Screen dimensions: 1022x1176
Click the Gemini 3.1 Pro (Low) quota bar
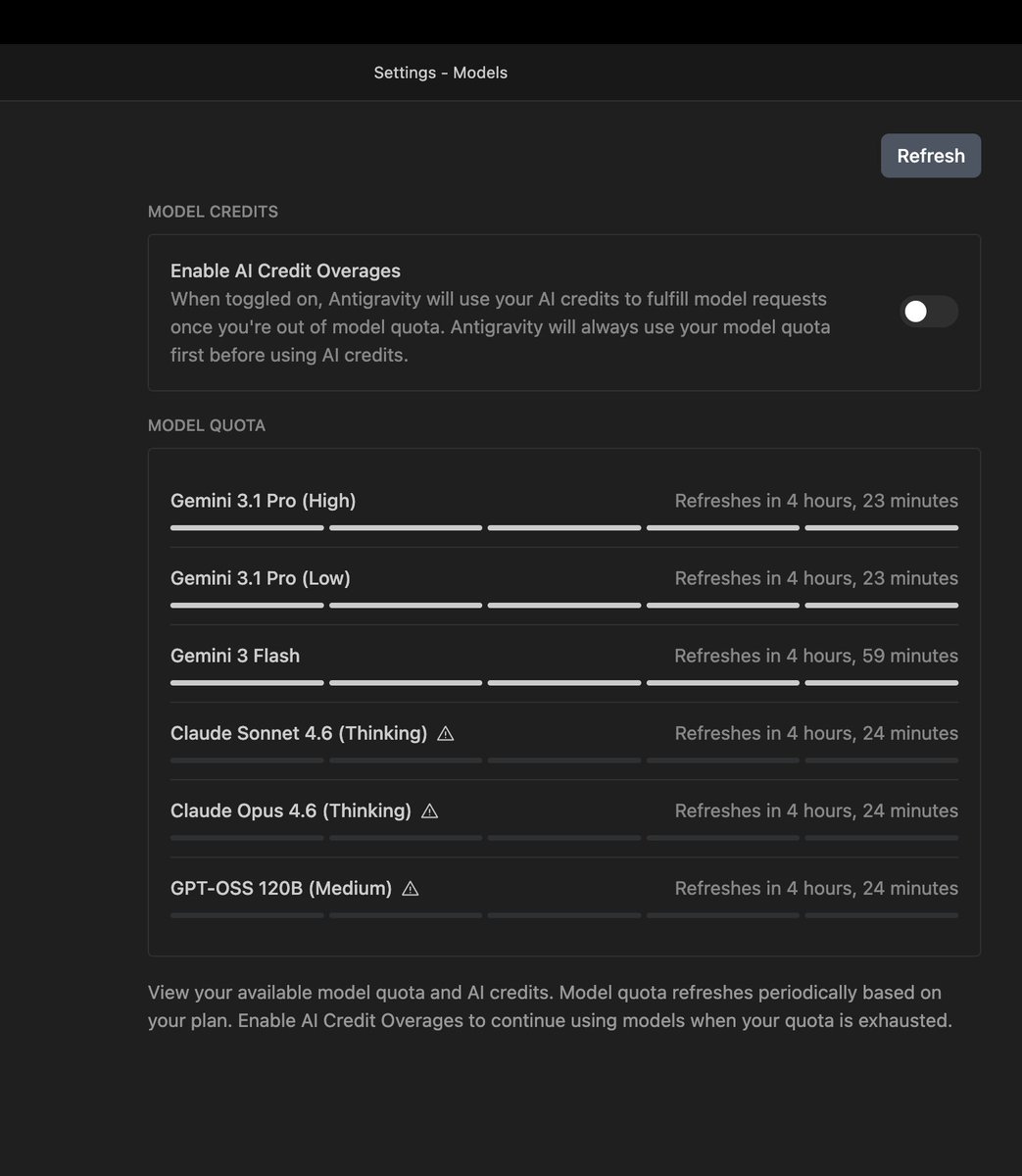(564, 605)
